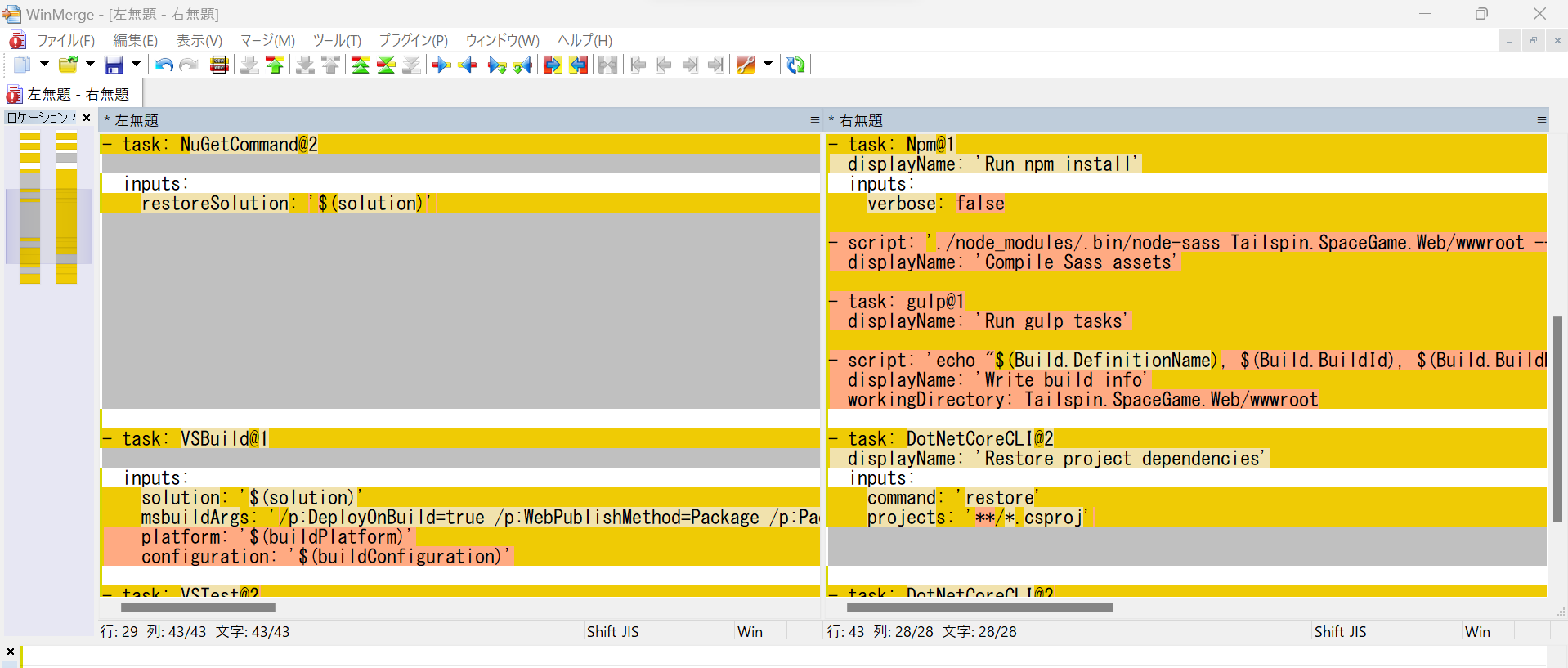The image size is (1568, 668).
Task: Click the left status text 行: 29 列: 43/43
Action: 154,631
